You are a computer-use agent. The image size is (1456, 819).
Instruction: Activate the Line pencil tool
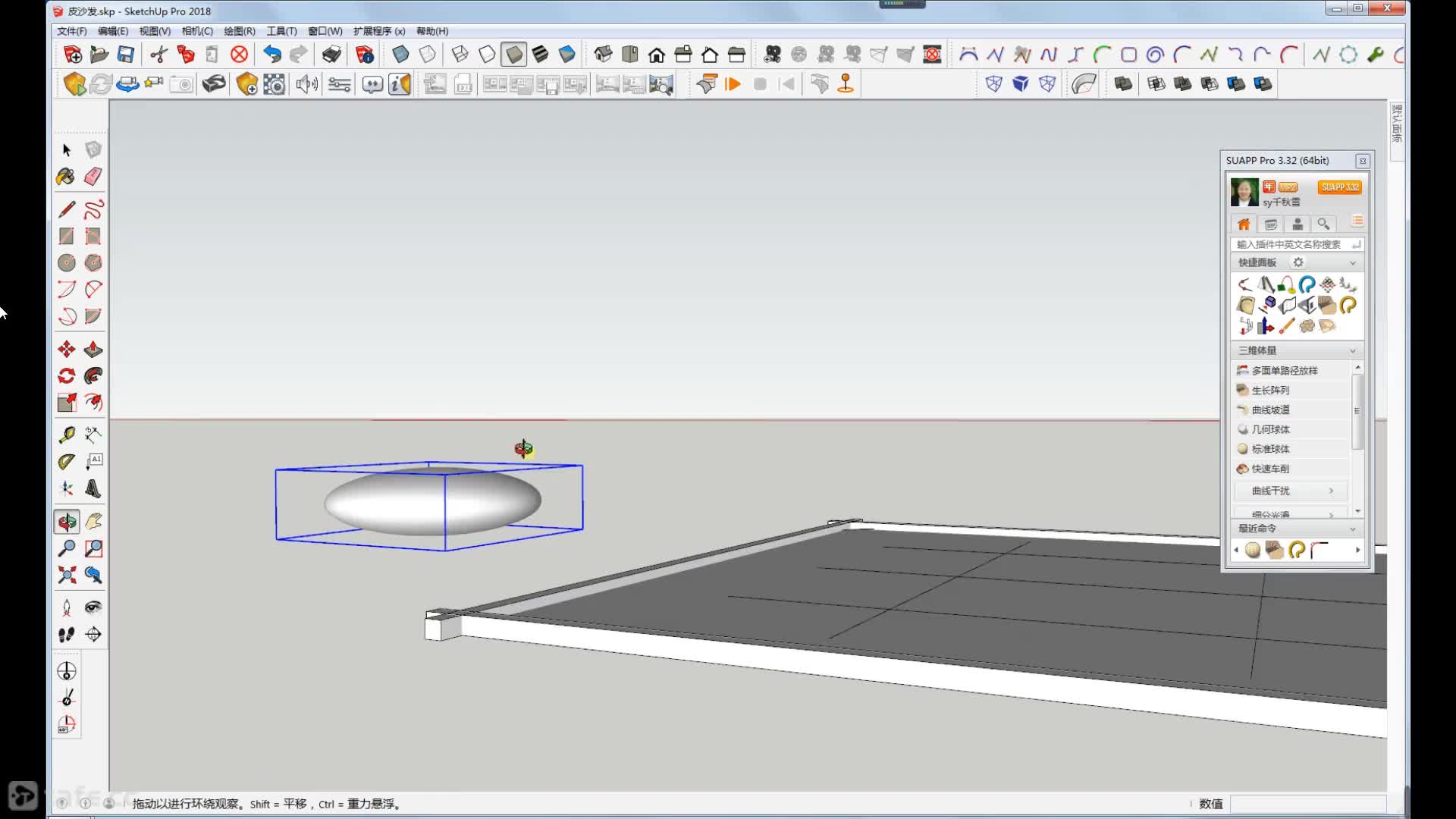[67, 209]
